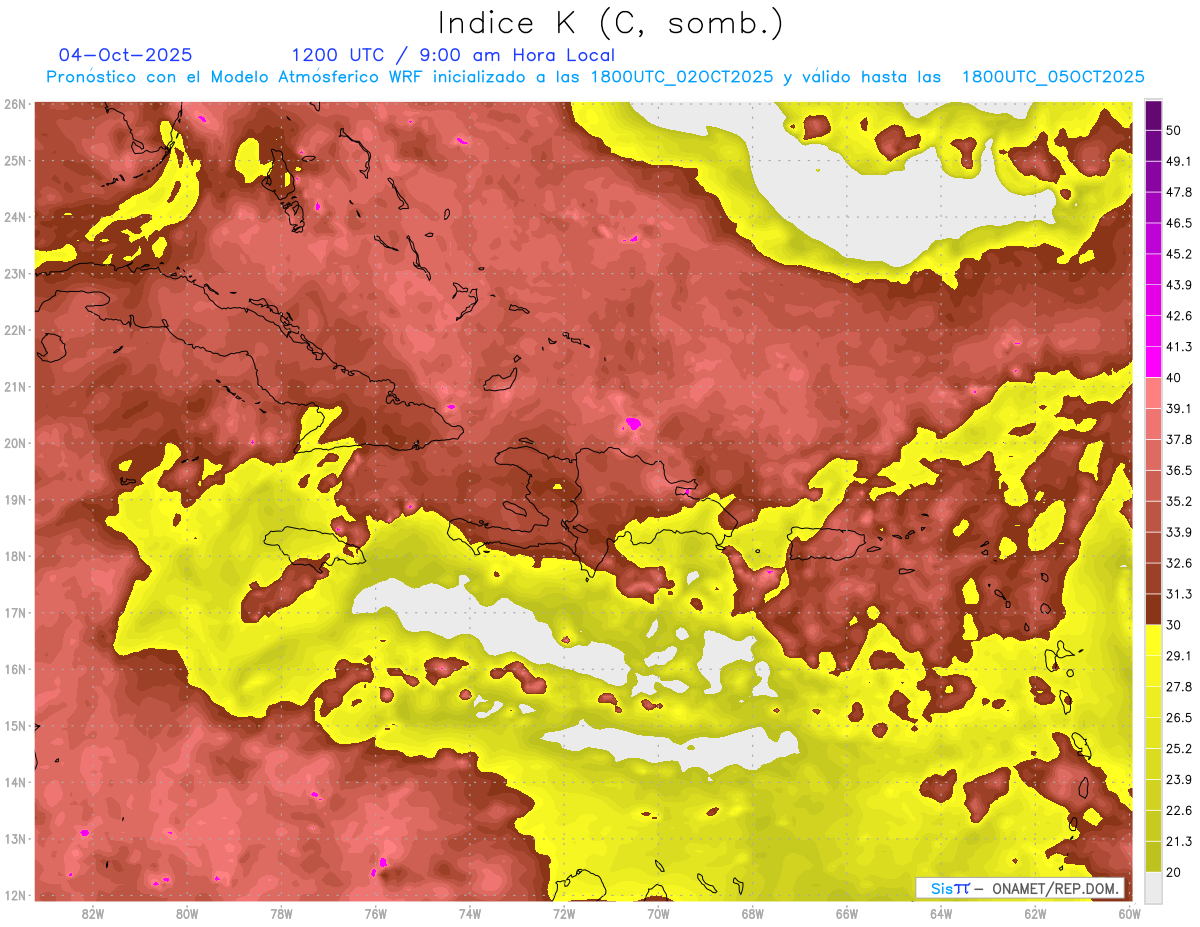Image resolution: width=1200 pixels, height=927 pixels.
Task: Click the colorbar value "45.2"
Action: point(1179,254)
